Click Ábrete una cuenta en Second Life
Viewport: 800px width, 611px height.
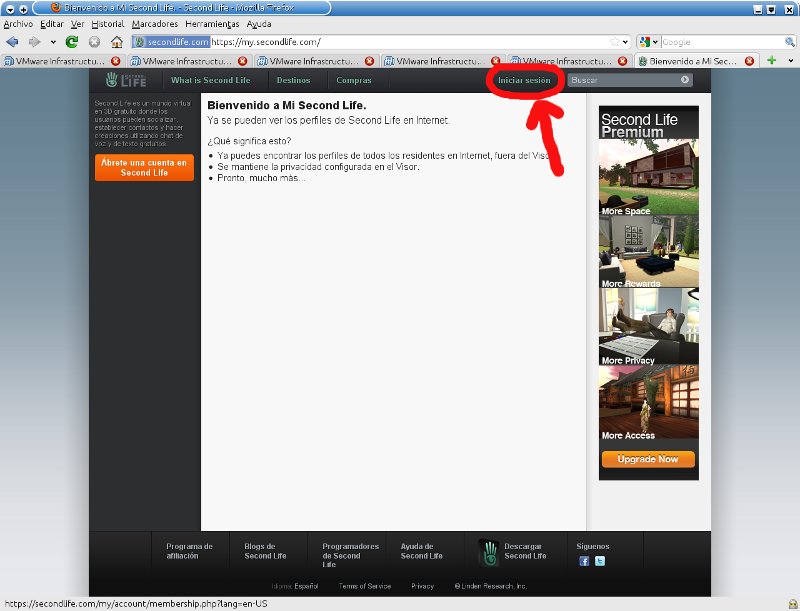click(x=144, y=167)
